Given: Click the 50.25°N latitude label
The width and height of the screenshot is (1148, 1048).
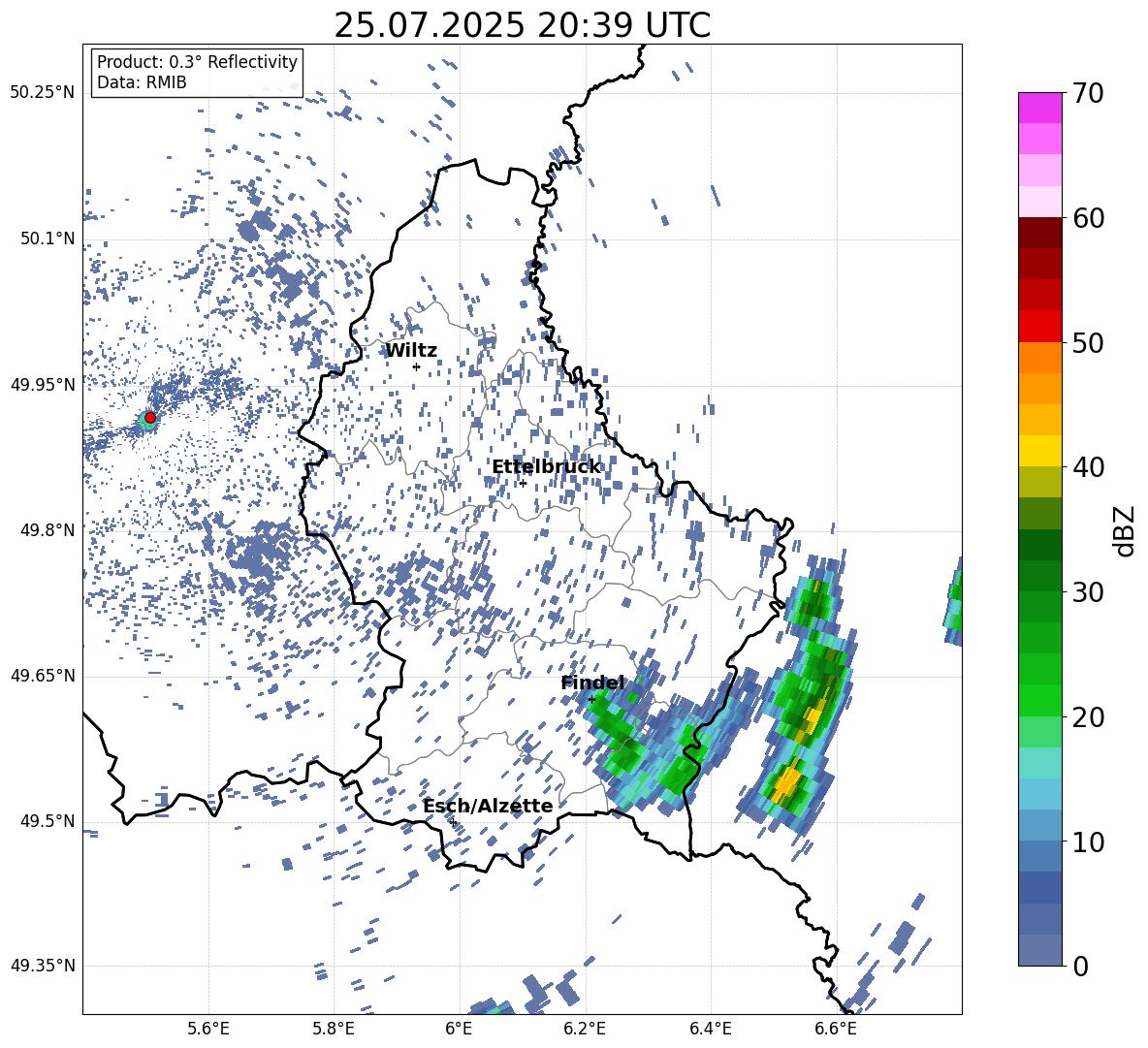Looking at the screenshot, I should [x=43, y=92].
